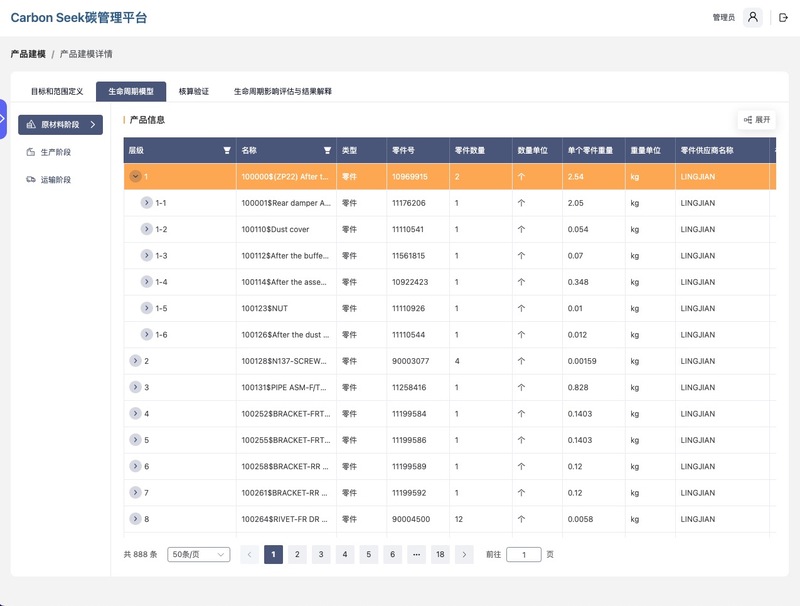Image resolution: width=800 pixels, height=606 pixels.
Task: Expand row 2 N137-SCREW
Action: click(135, 361)
